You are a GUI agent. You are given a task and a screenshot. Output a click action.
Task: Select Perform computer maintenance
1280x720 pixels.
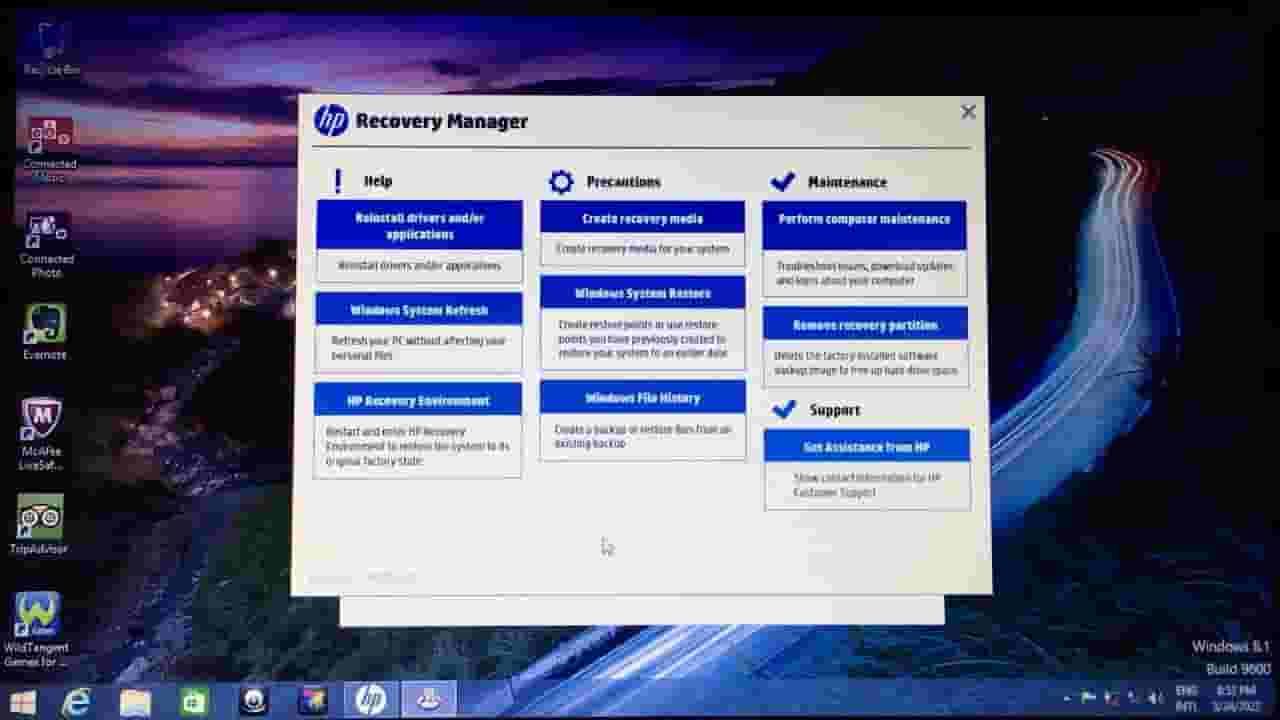click(865, 226)
